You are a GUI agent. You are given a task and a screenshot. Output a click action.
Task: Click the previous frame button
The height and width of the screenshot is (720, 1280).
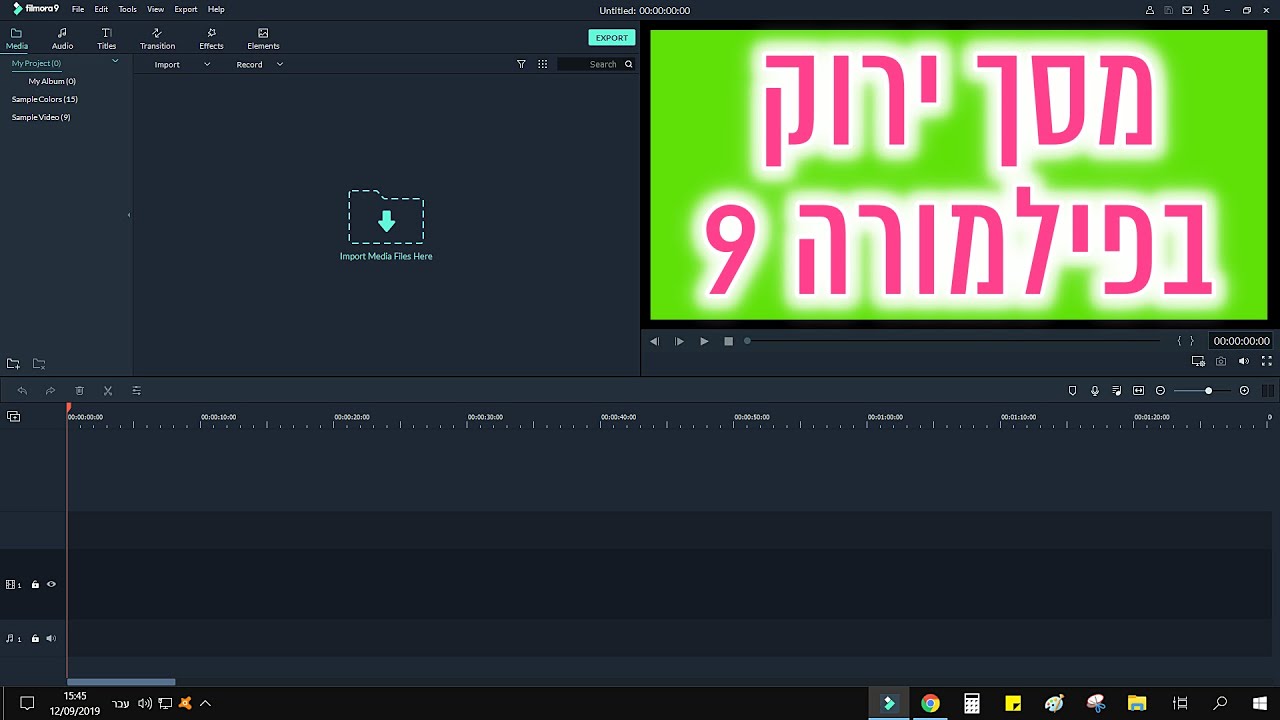(x=654, y=341)
